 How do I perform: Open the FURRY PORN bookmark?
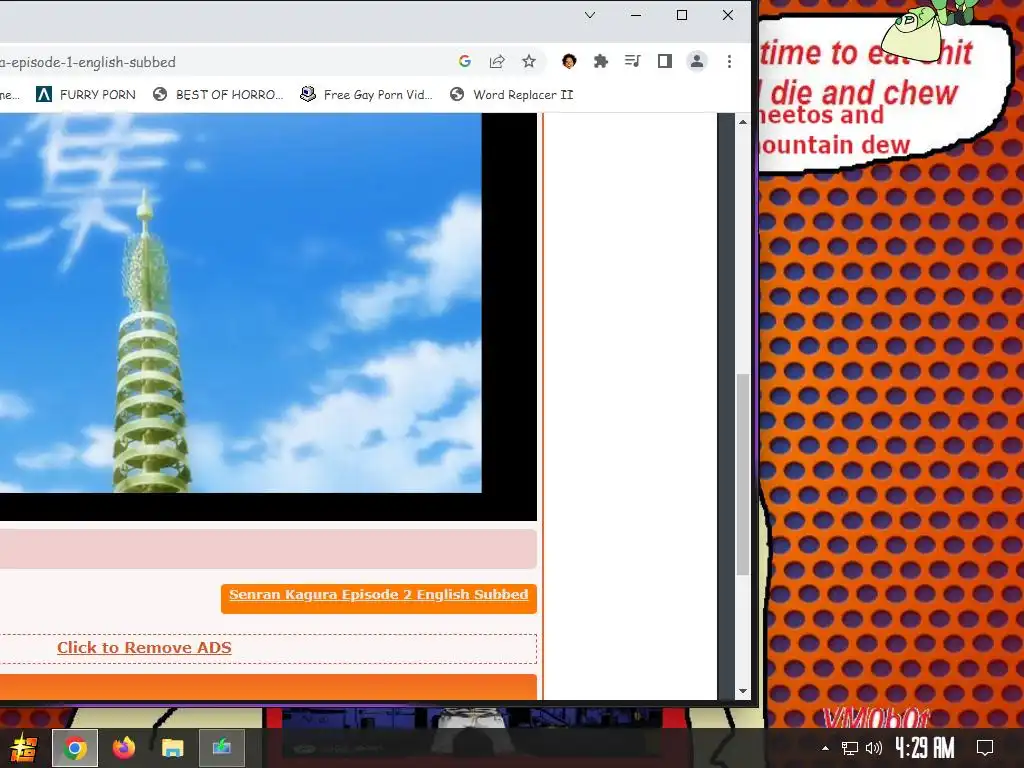point(86,95)
